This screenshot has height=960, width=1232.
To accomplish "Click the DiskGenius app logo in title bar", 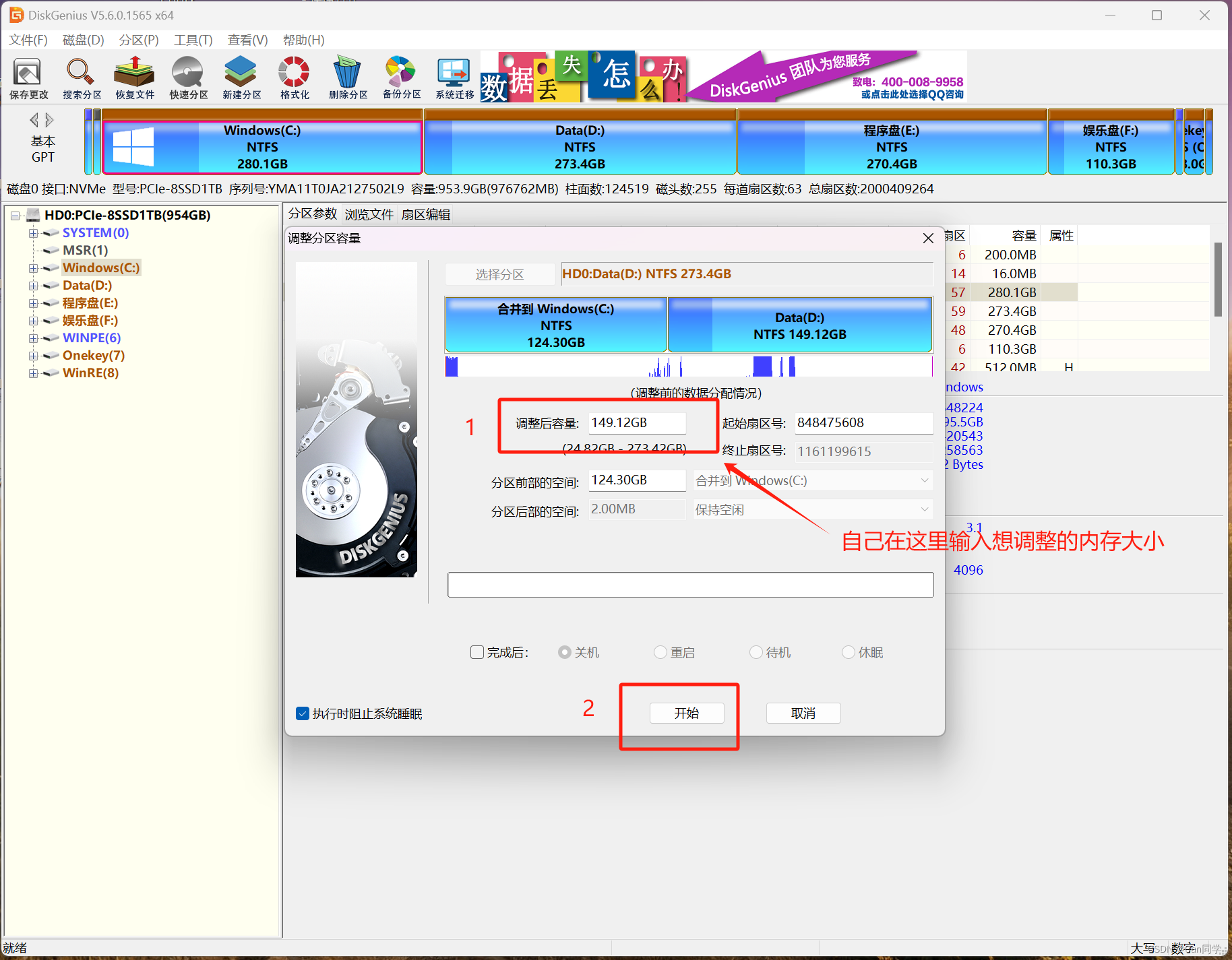I will tap(16, 15).
